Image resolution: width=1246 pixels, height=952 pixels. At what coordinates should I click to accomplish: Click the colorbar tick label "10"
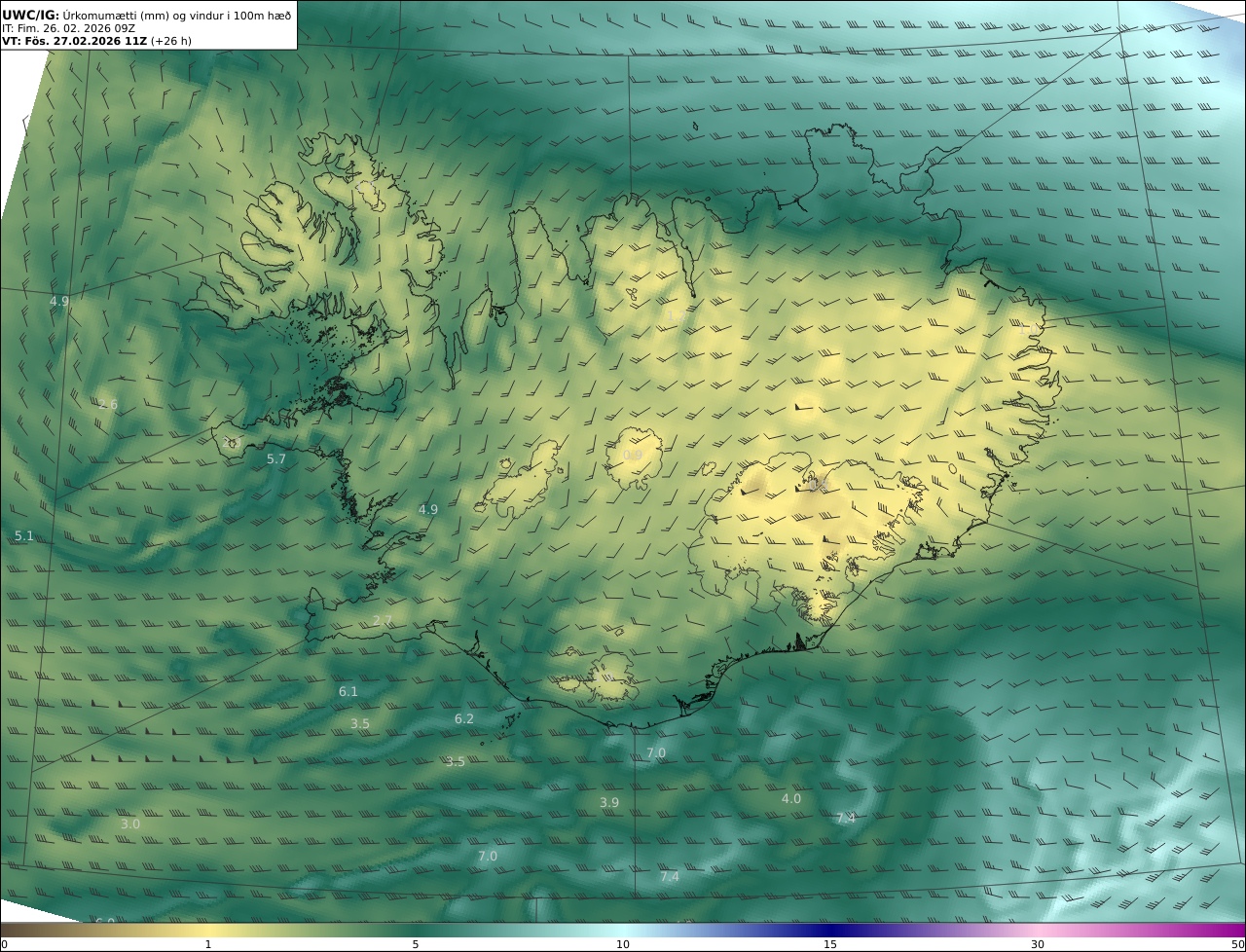[x=623, y=944]
